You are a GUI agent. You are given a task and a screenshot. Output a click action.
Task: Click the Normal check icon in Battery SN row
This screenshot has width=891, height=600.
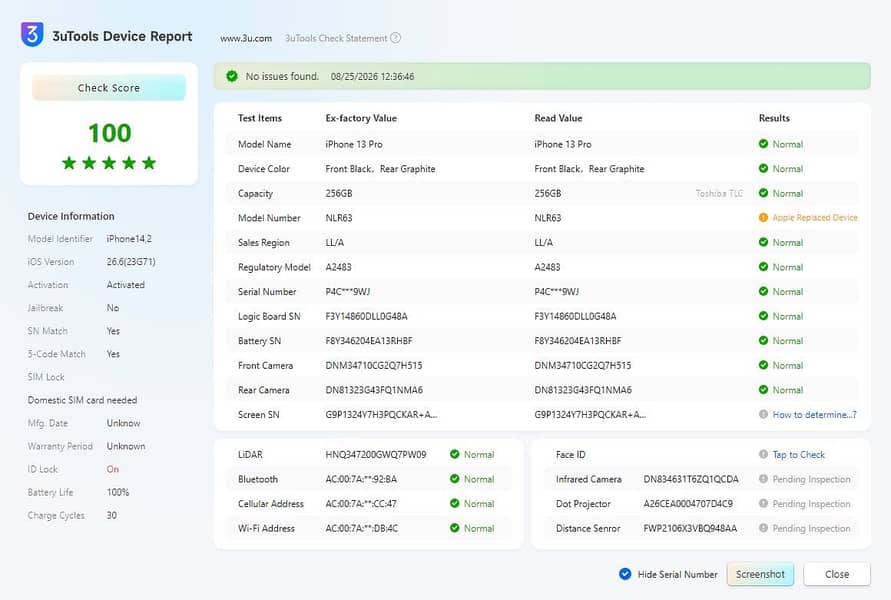point(763,340)
